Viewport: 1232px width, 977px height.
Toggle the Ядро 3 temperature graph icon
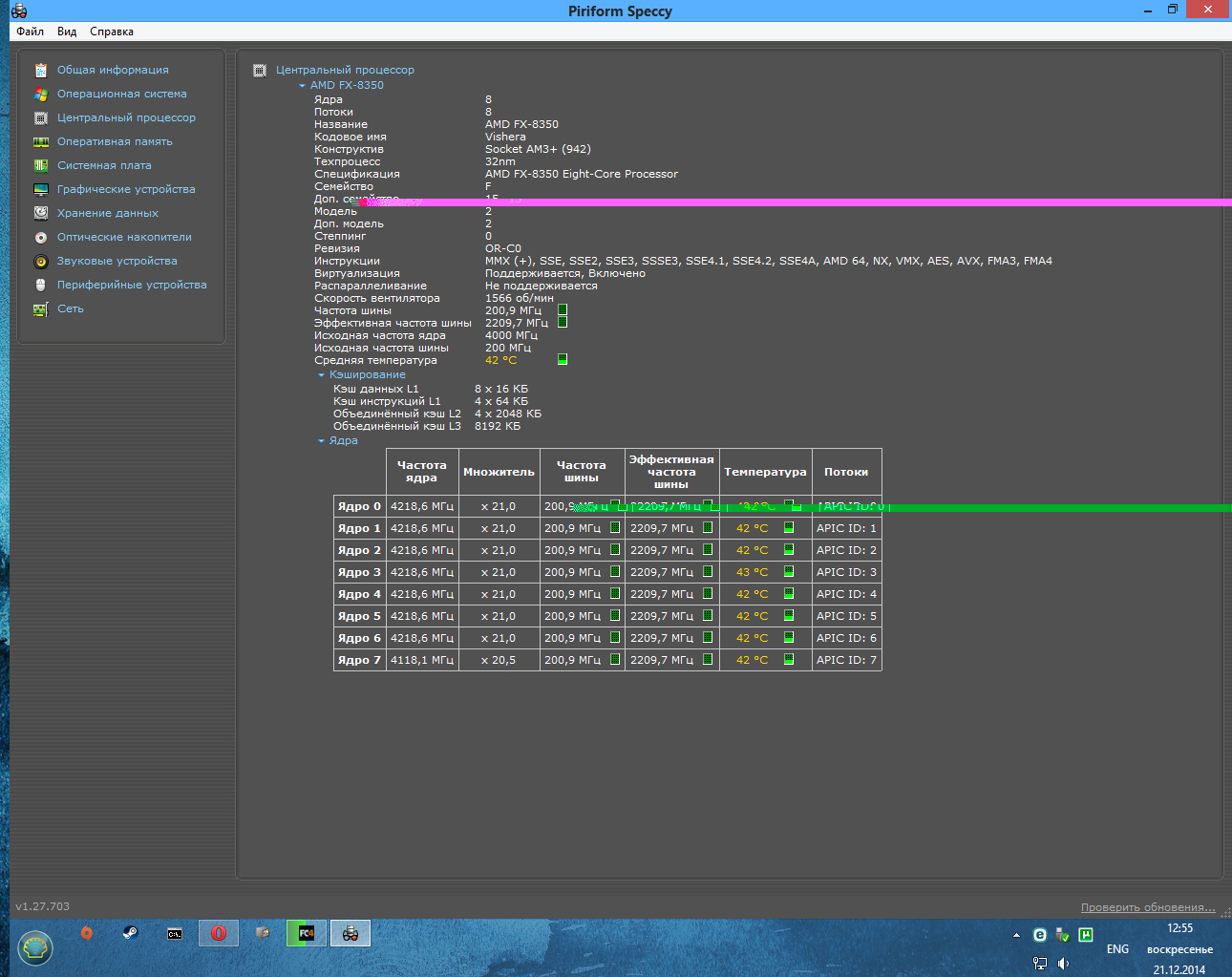tap(789, 571)
